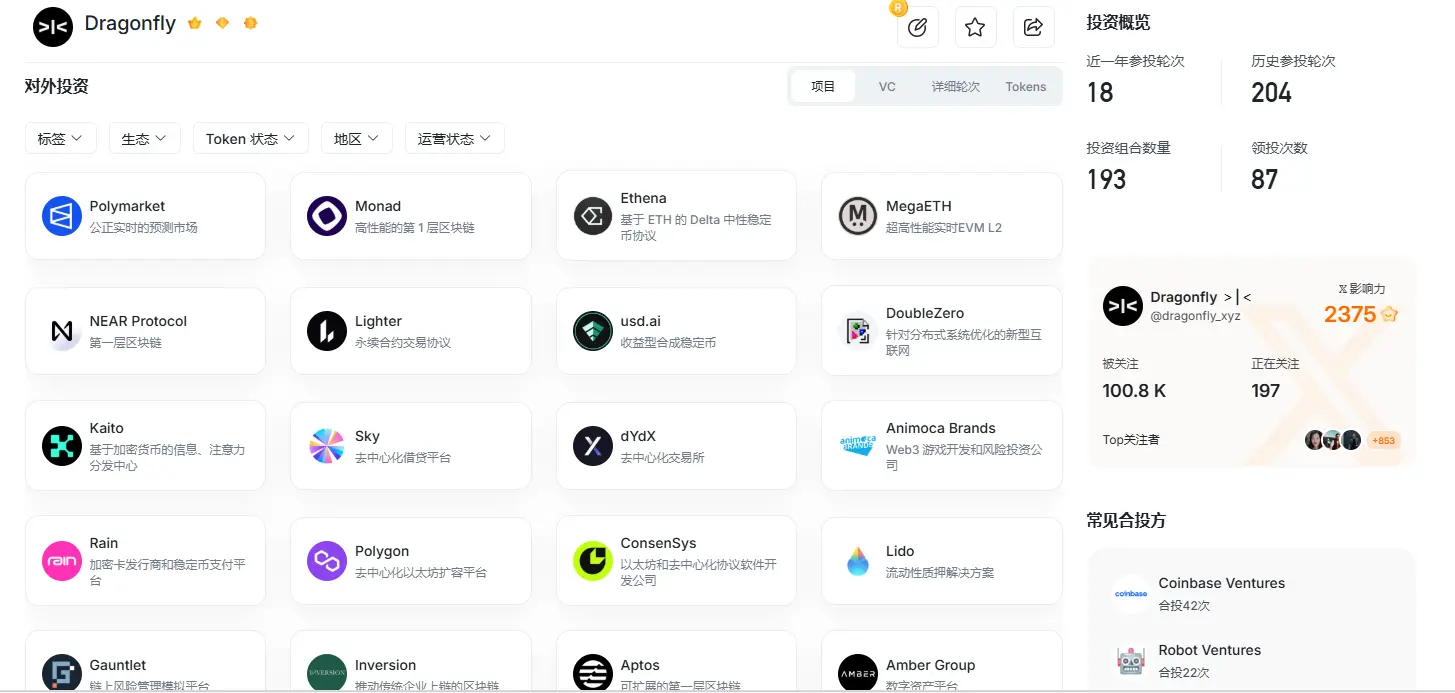Open the Amber Group logo icon
1455x693 pixels.
(857, 672)
